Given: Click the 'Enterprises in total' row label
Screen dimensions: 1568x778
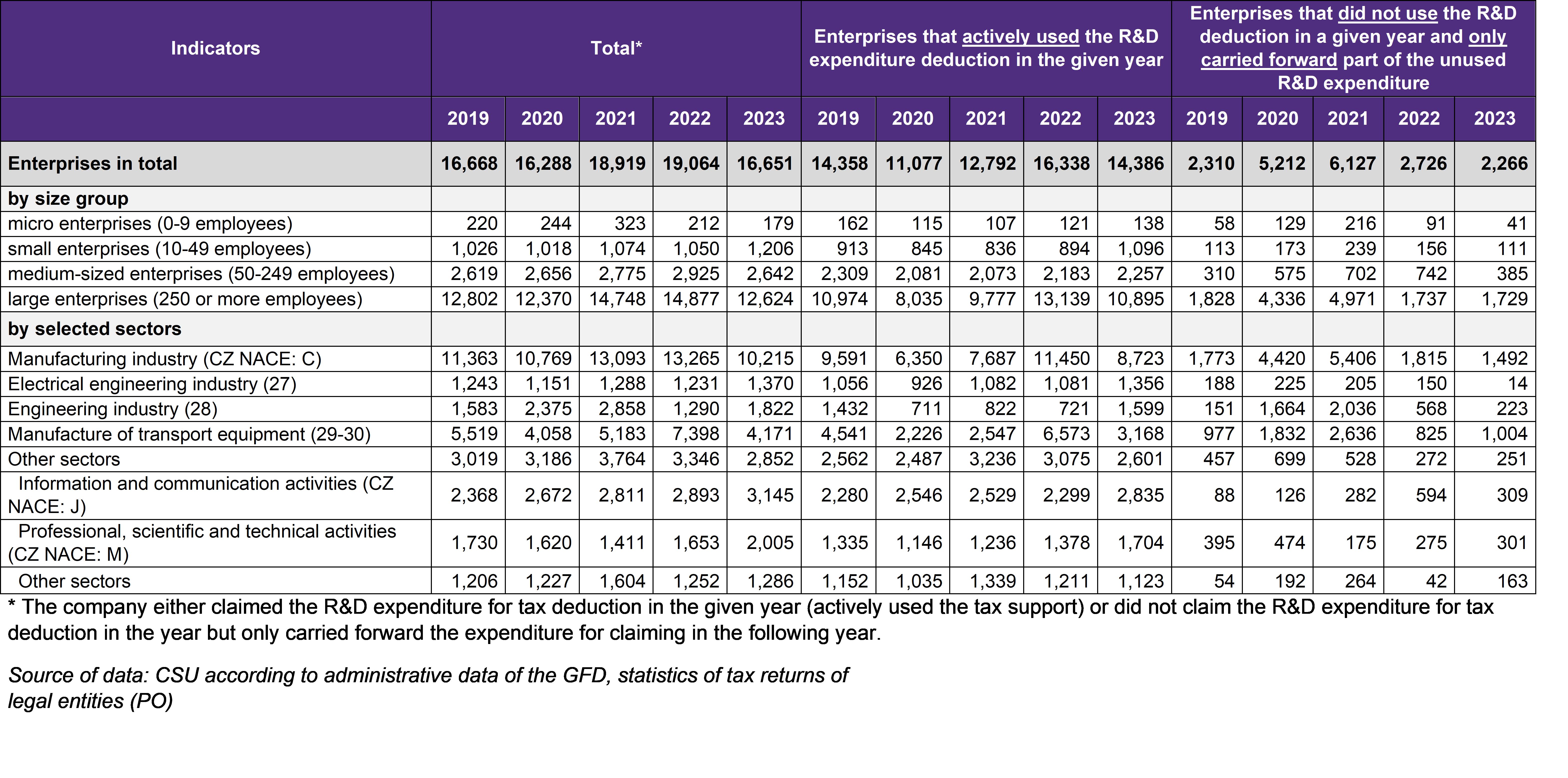Looking at the screenshot, I should click(92, 163).
